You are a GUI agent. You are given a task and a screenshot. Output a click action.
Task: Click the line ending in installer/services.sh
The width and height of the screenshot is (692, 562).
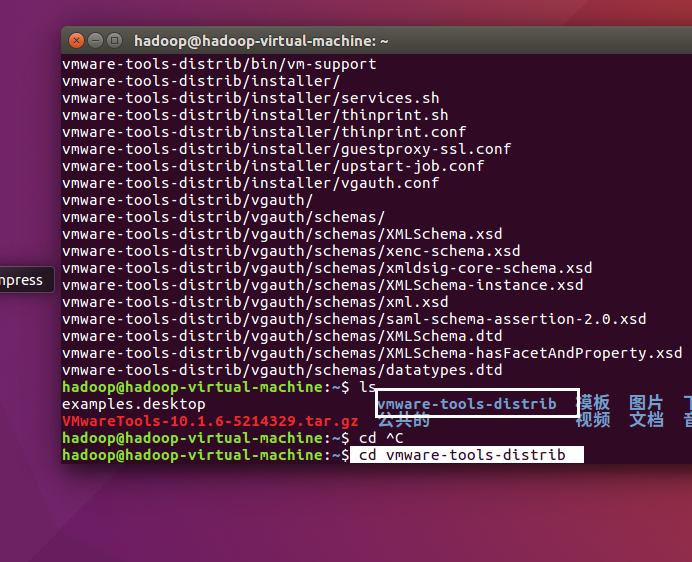251,98
